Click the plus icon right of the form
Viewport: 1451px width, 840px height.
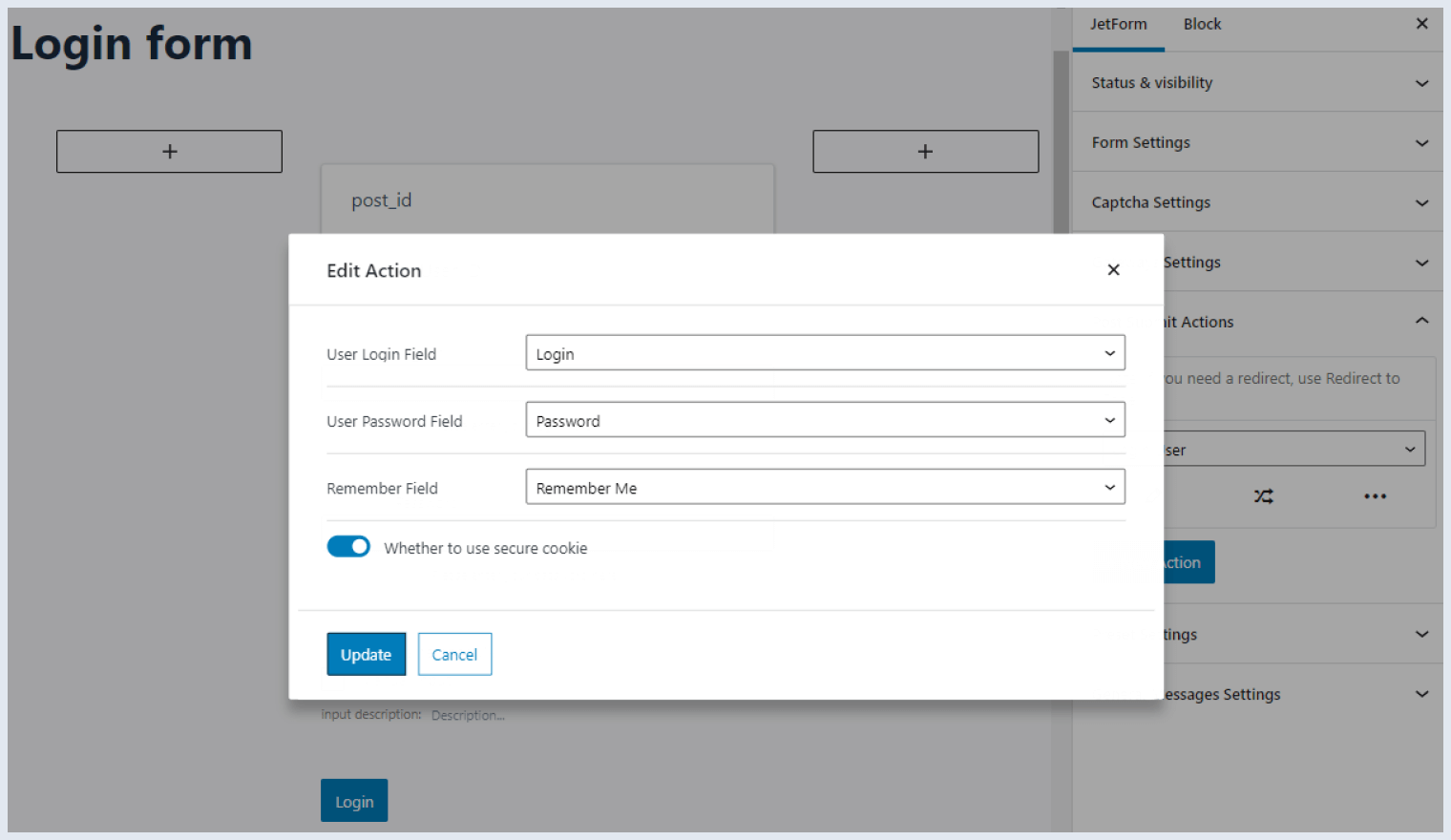click(925, 151)
